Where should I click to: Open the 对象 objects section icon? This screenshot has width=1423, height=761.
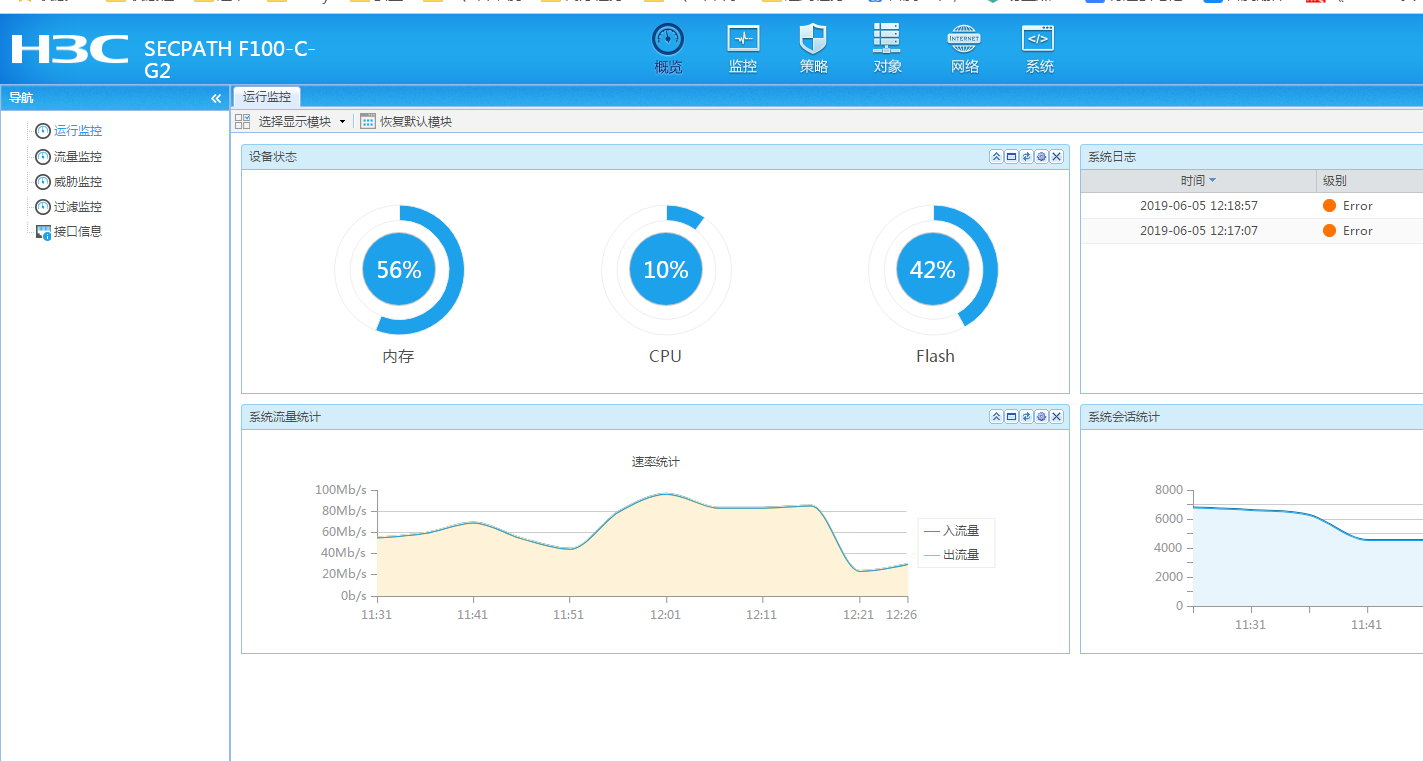pyautogui.click(x=887, y=41)
